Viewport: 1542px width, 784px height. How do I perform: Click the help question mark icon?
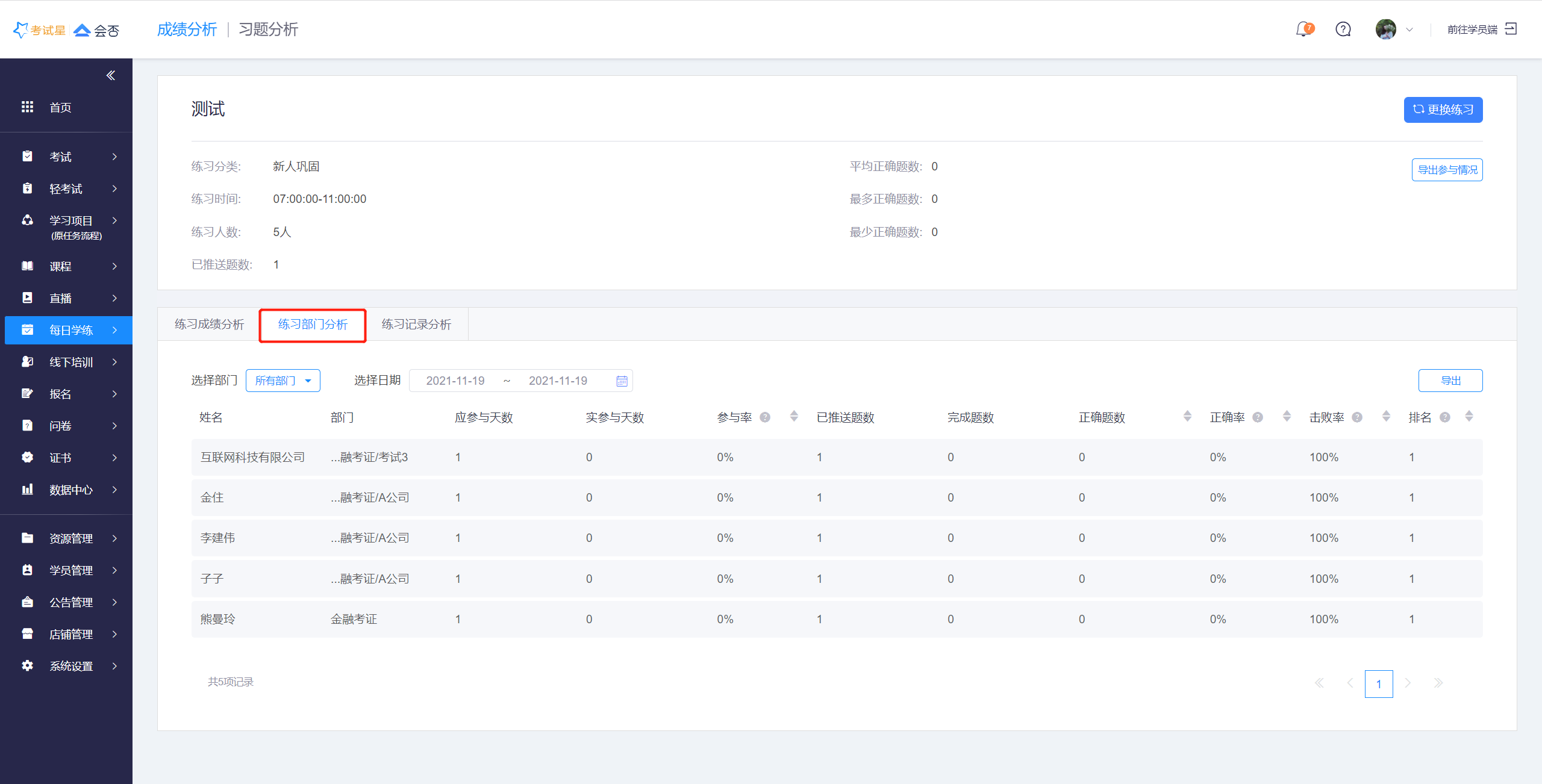coord(1343,29)
